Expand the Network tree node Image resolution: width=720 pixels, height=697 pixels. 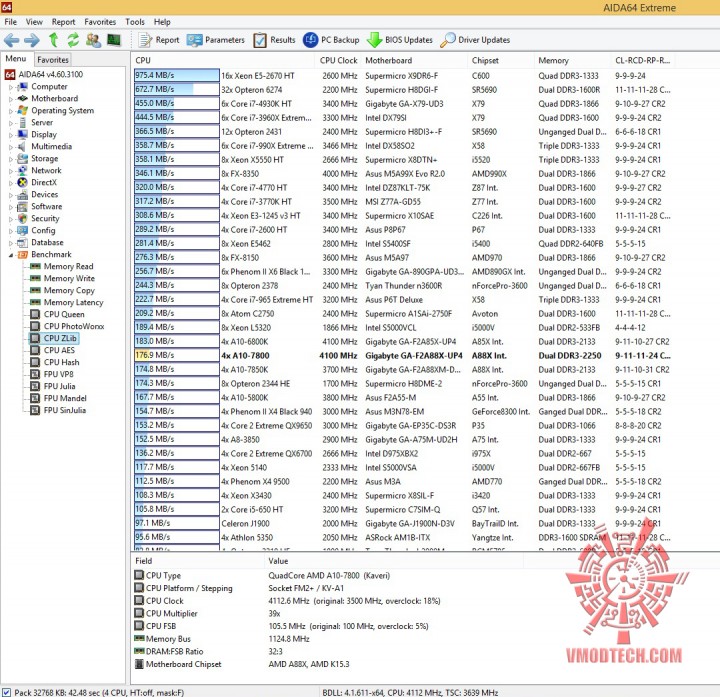pyautogui.click(x=11, y=170)
